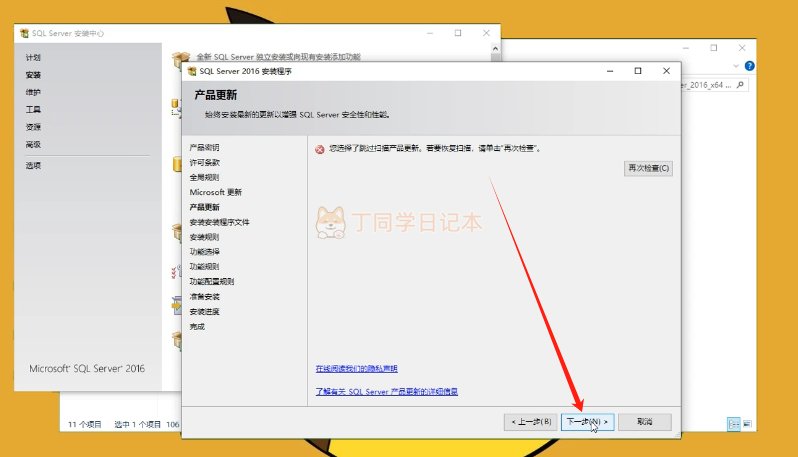Click the 许可条款 step in setup list

pos(204,162)
